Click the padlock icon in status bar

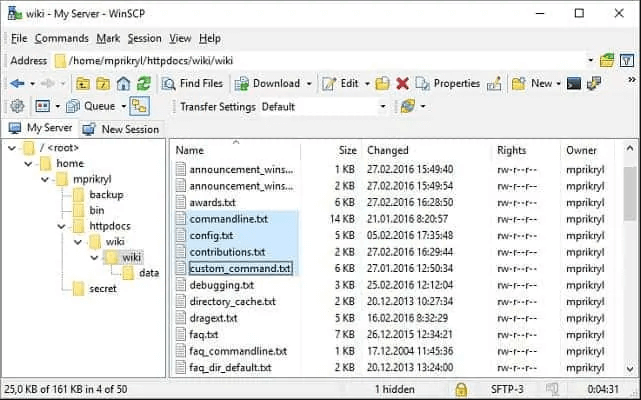461,389
